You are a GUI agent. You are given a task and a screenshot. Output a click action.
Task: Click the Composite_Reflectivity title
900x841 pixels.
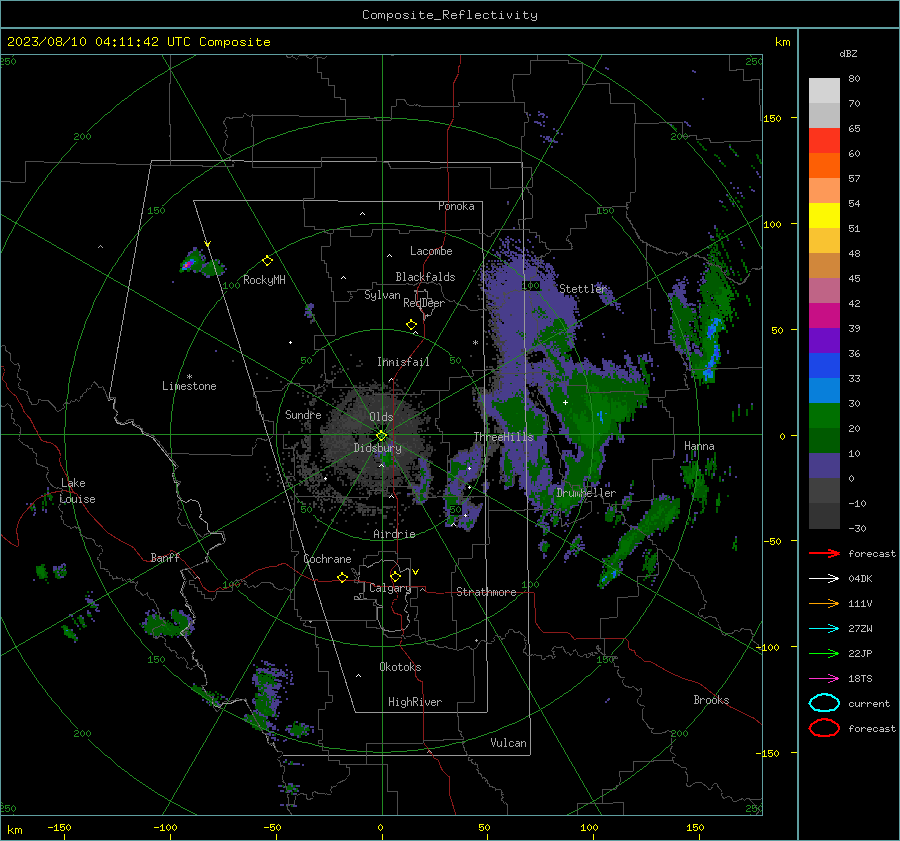[449, 15]
